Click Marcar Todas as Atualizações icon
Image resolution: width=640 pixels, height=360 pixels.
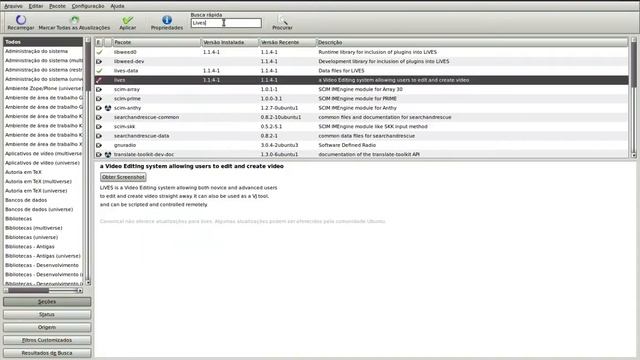[x=75, y=19]
